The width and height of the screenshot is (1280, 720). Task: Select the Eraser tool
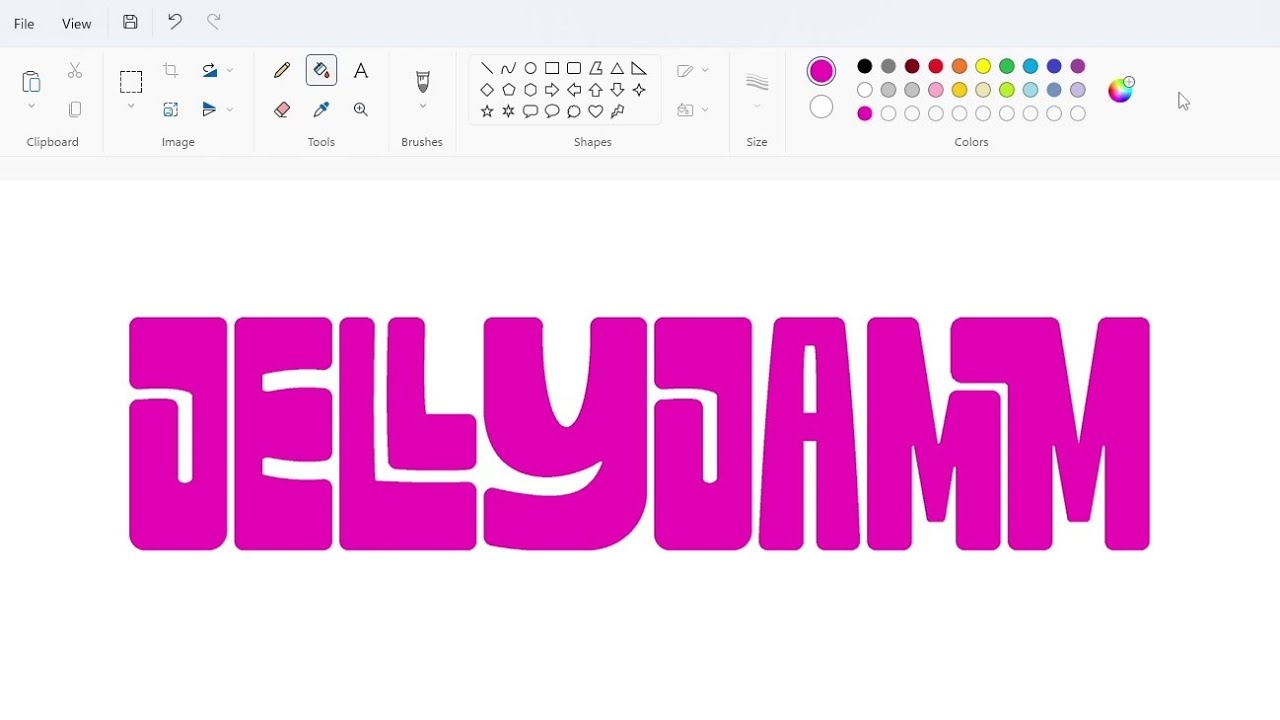(282, 109)
